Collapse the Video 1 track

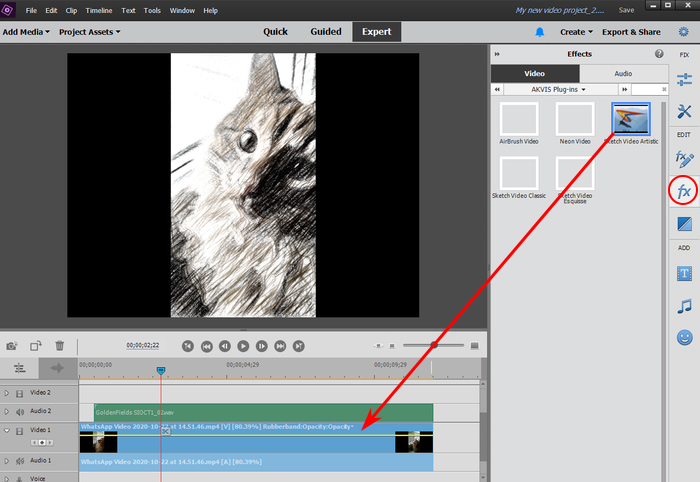(x=7, y=431)
